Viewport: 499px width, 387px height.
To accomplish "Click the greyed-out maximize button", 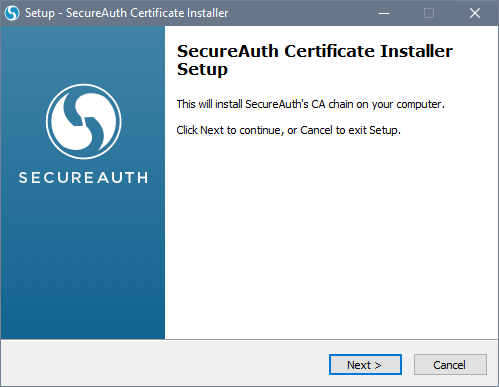I will [x=429, y=13].
